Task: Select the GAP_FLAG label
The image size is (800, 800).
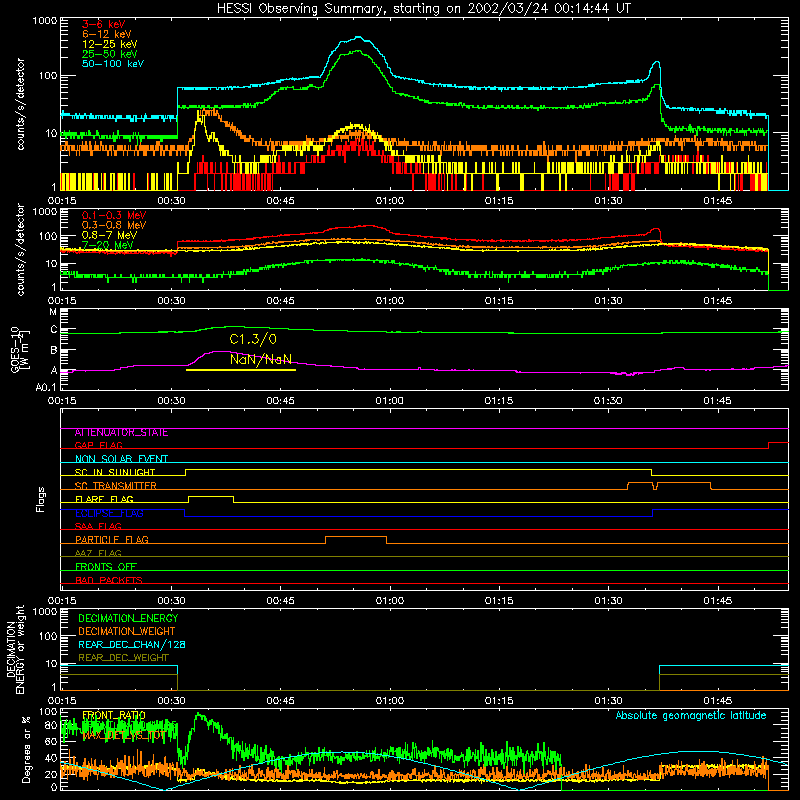Action: 98,445
